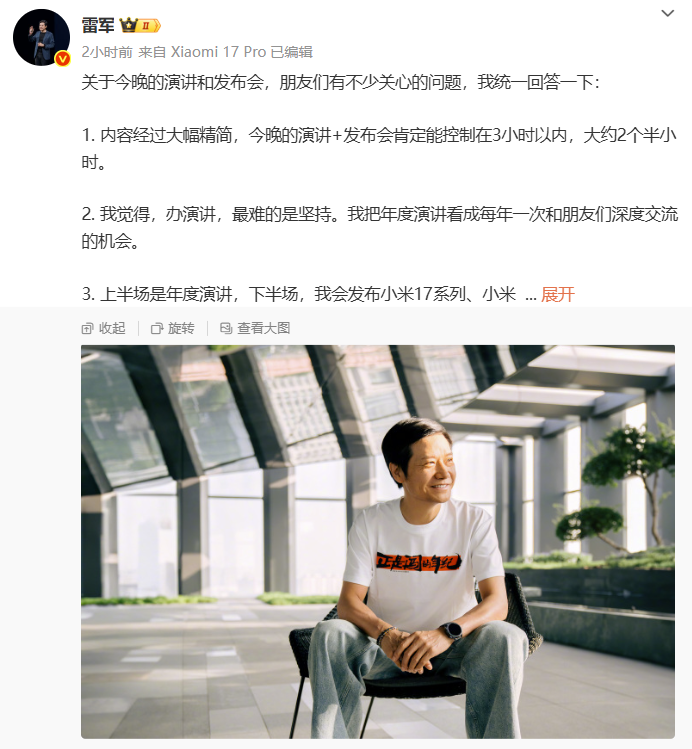Open 查看大图 to view large image
692x749 pixels.
pyautogui.click(x=264, y=328)
